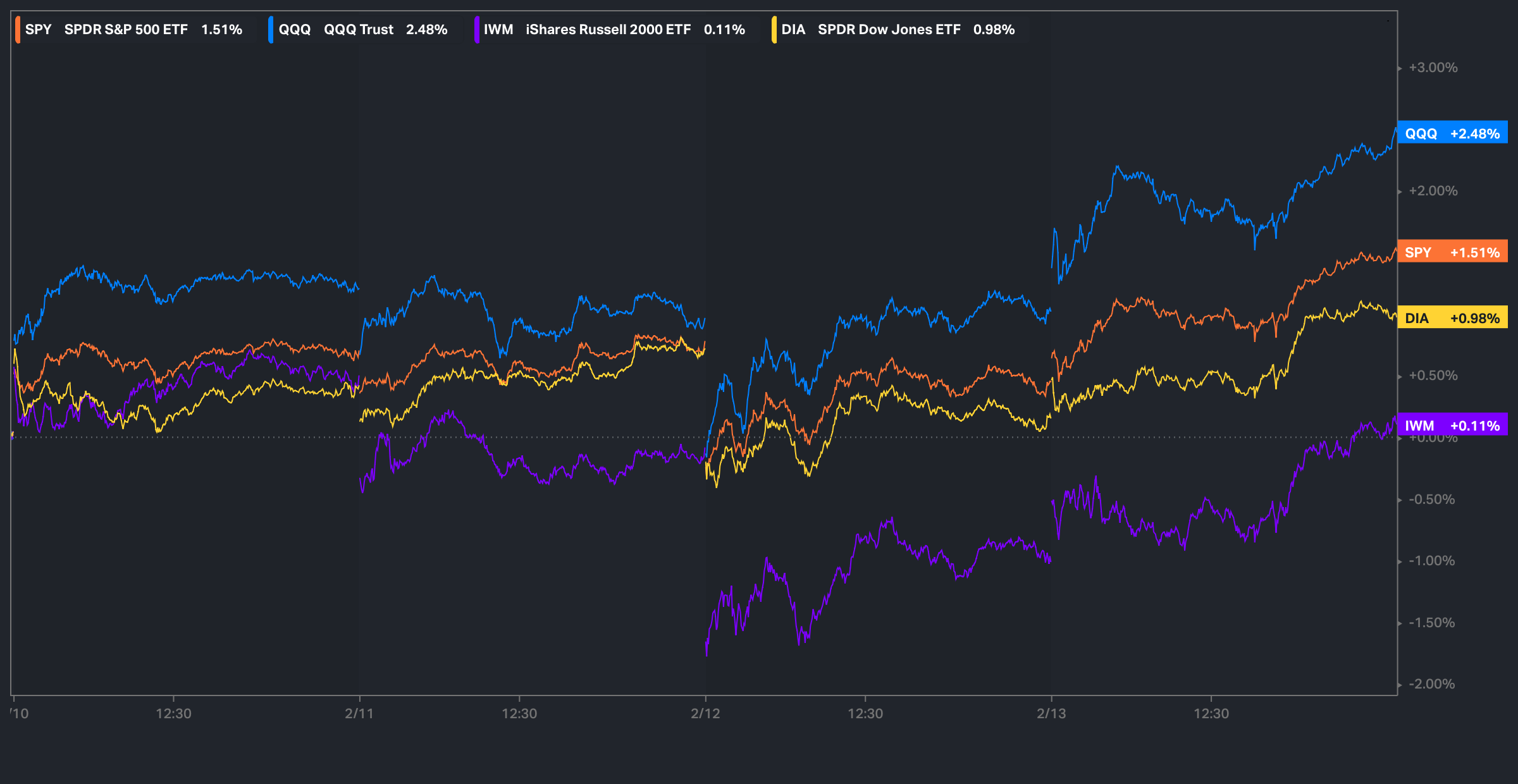Click the yellow DIA legend color bar
Screen dimensions: 1518x784
pos(774,30)
